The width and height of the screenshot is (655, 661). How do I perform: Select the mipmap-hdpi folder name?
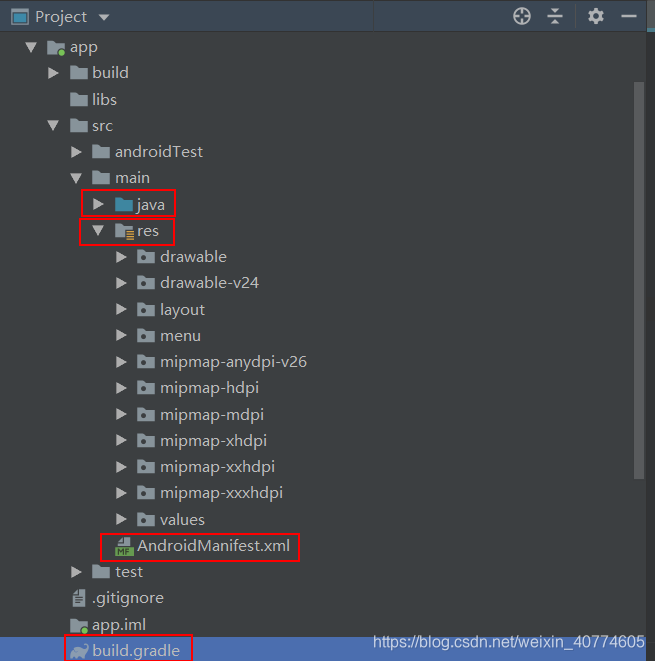pos(209,388)
